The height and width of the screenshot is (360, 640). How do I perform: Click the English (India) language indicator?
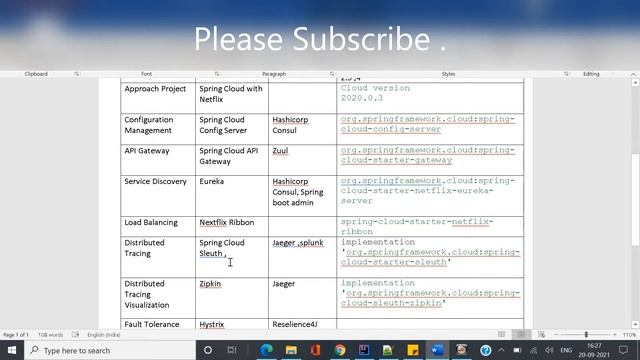tap(104, 335)
